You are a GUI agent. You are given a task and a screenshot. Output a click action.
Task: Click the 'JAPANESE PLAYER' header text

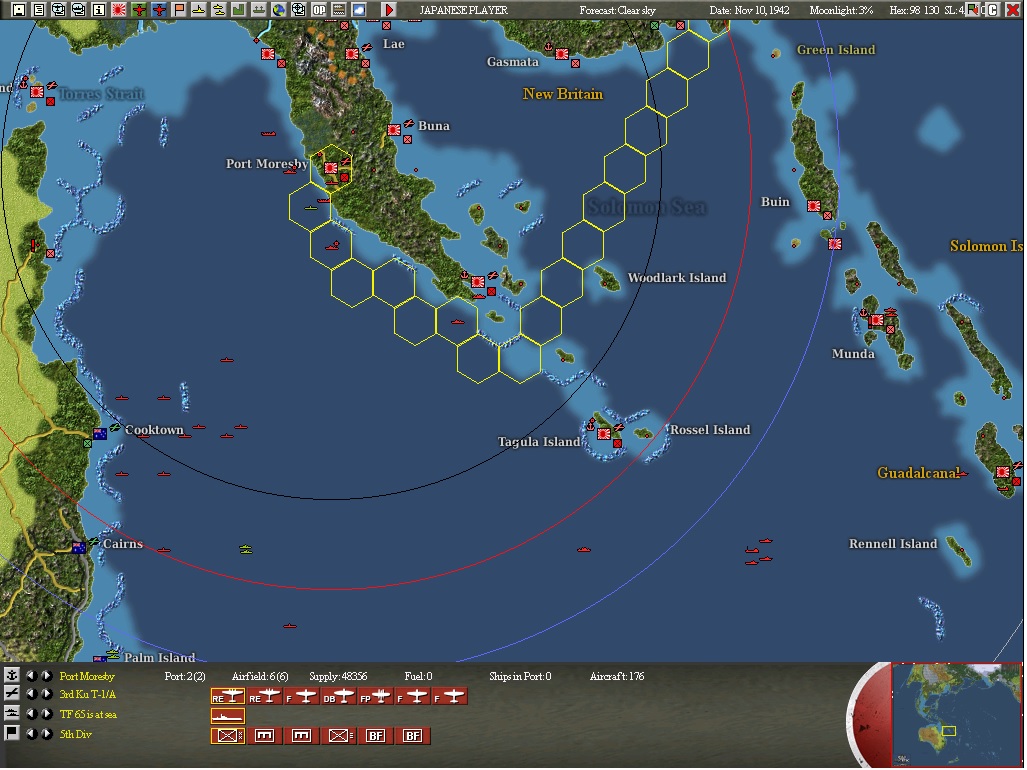pyautogui.click(x=464, y=10)
